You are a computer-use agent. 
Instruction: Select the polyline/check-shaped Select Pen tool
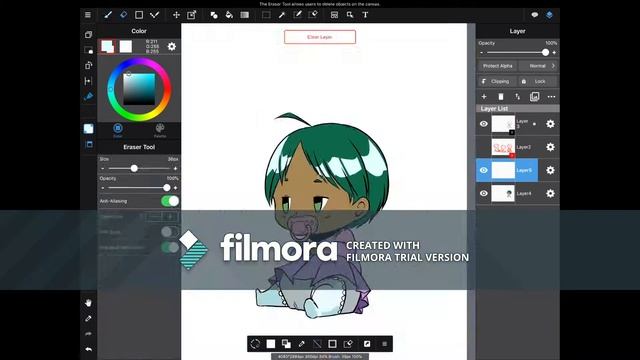pyautogui.click(x=154, y=15)
